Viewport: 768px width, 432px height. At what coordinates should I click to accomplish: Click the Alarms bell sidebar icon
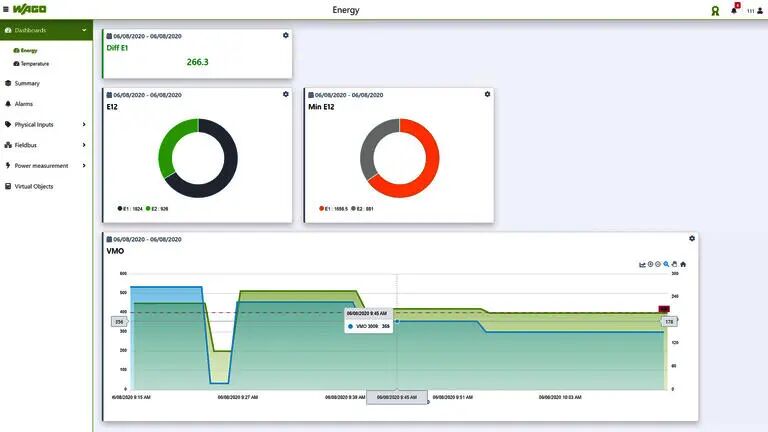[x=8, y=104]
